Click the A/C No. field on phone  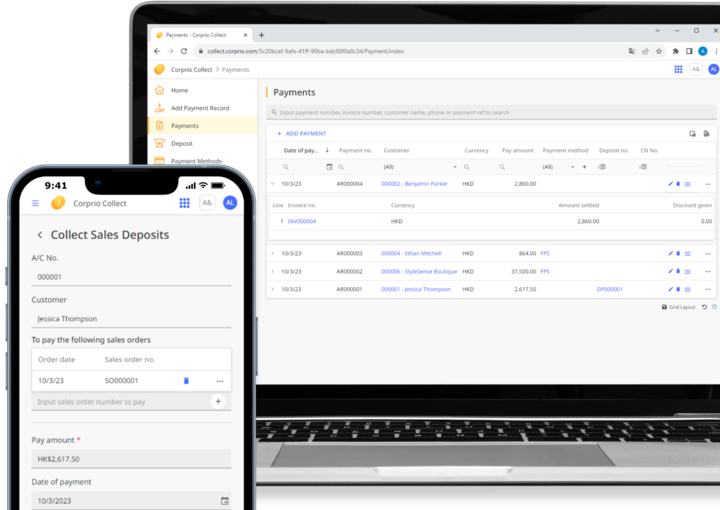[x=131, y=277]
